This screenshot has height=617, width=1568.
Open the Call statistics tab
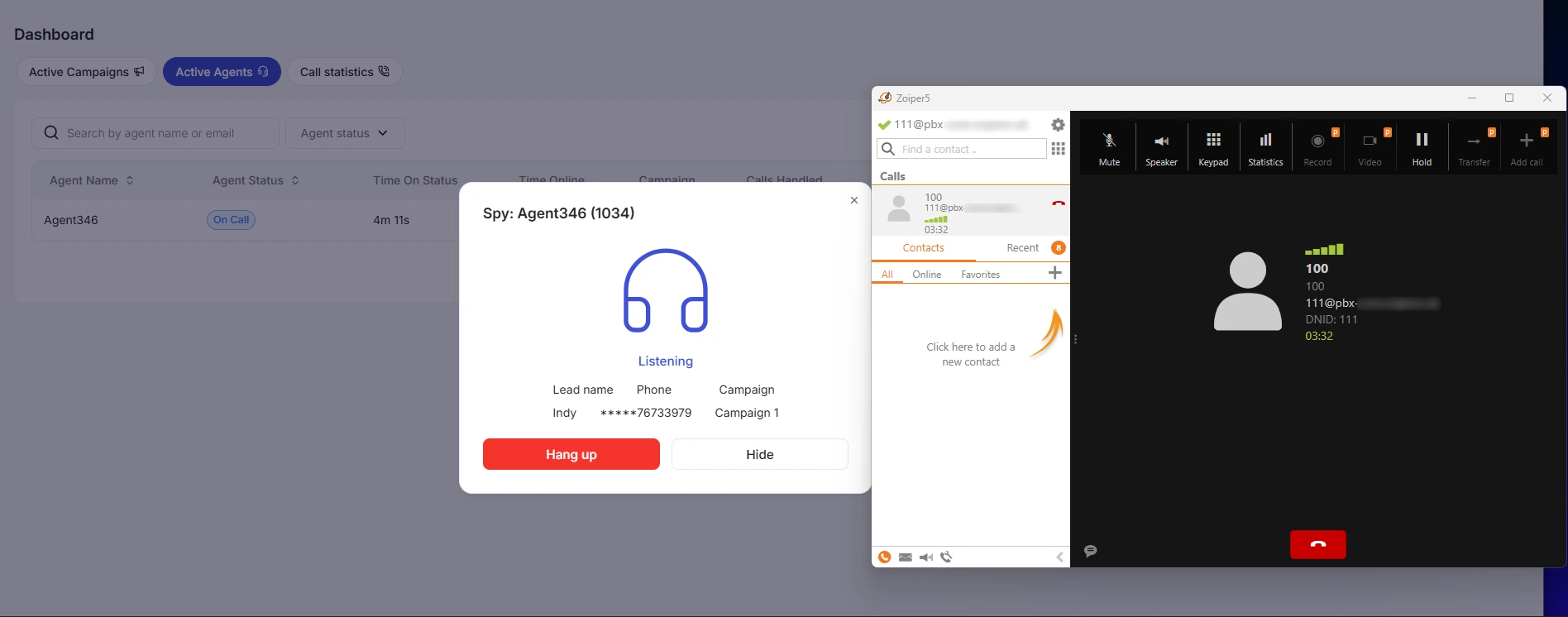(345, 72)
